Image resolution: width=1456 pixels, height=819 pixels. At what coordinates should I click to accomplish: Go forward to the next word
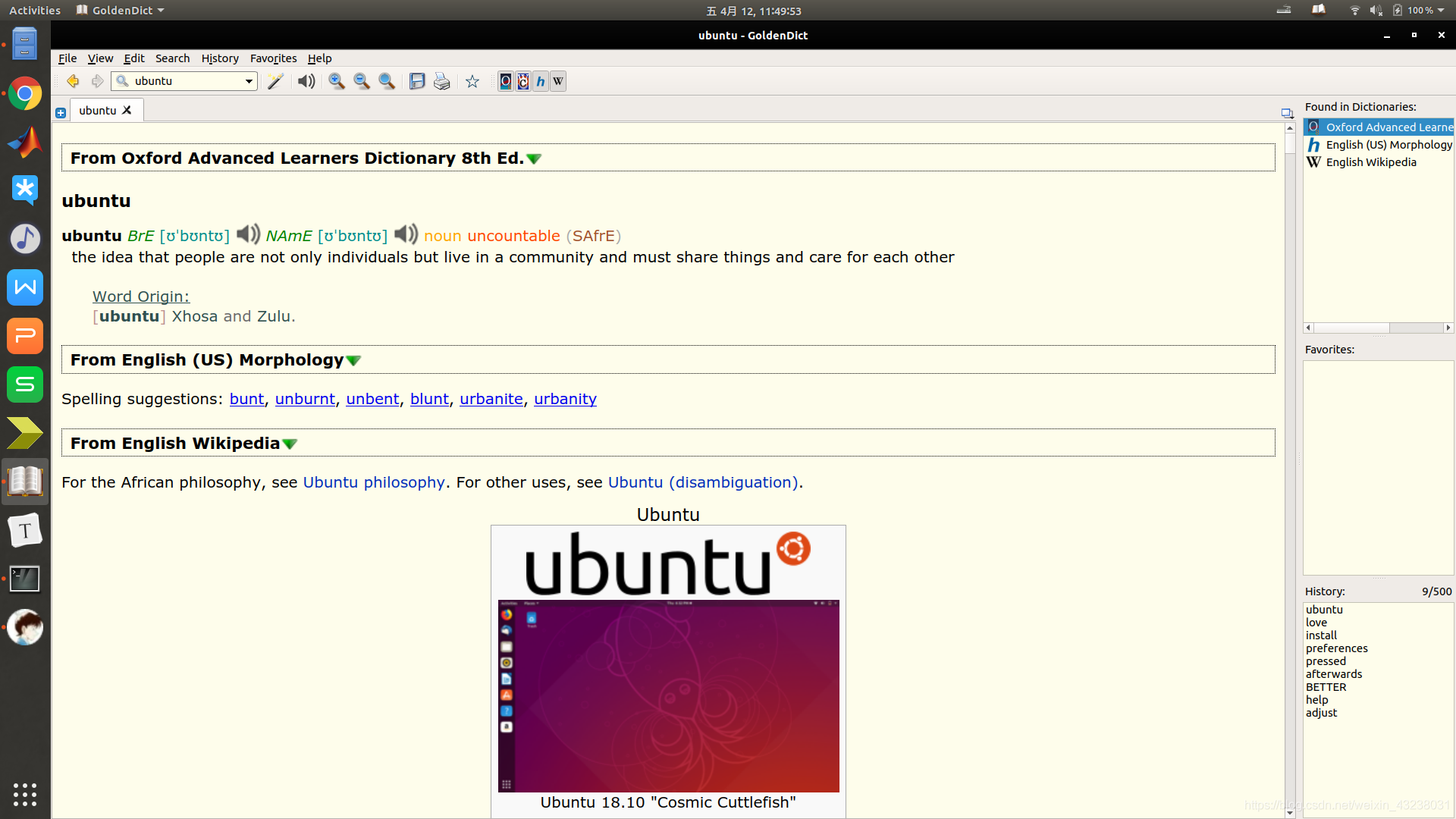[97, 81]
